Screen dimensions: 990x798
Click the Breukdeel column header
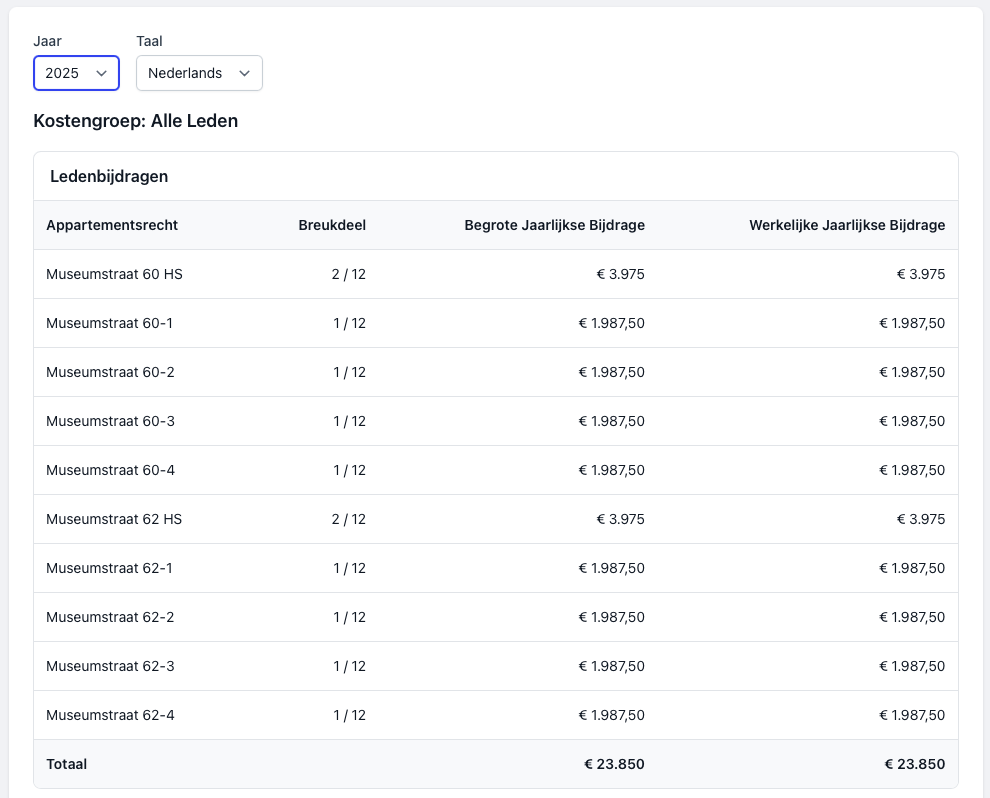point(332,225)
